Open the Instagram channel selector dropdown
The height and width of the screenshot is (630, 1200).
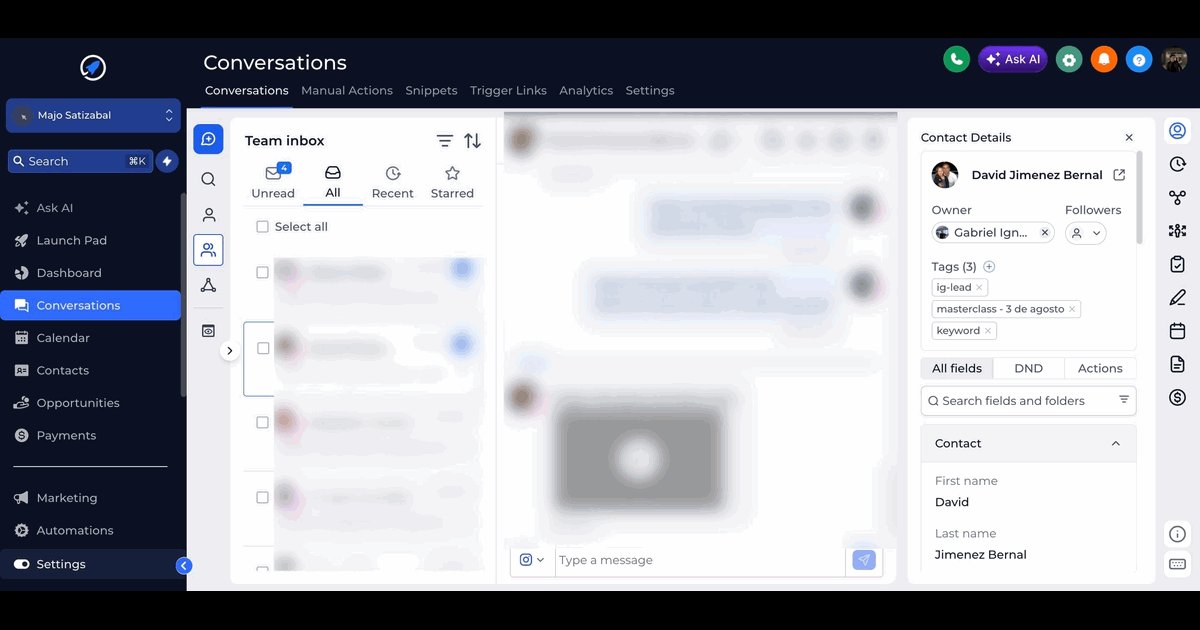532,560
